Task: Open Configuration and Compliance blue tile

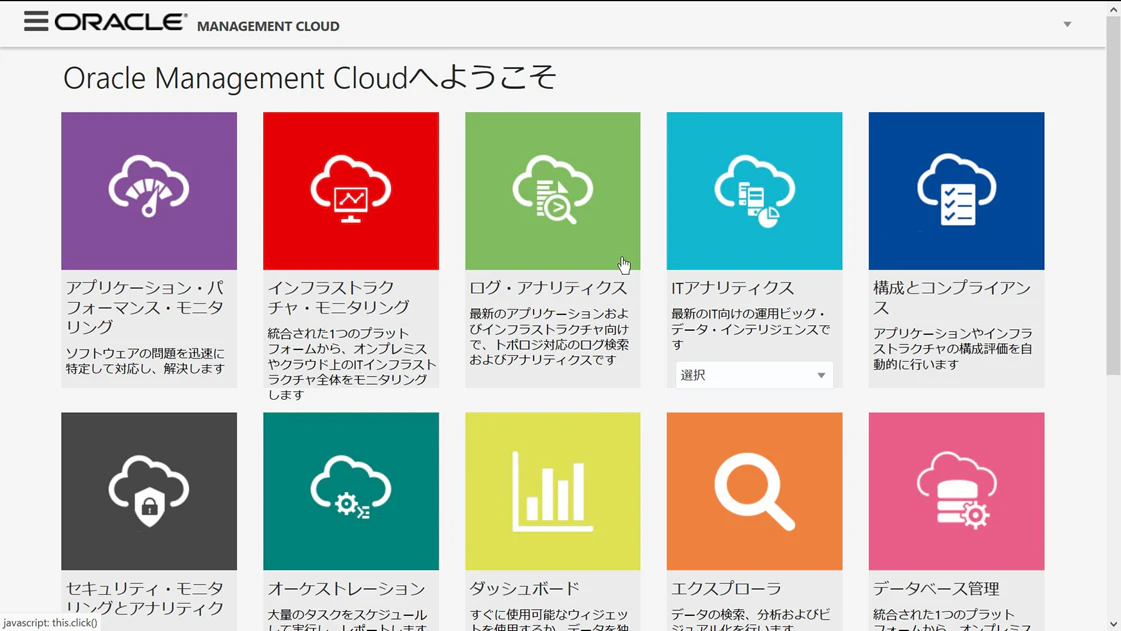Action: click(x=957, y=191)
